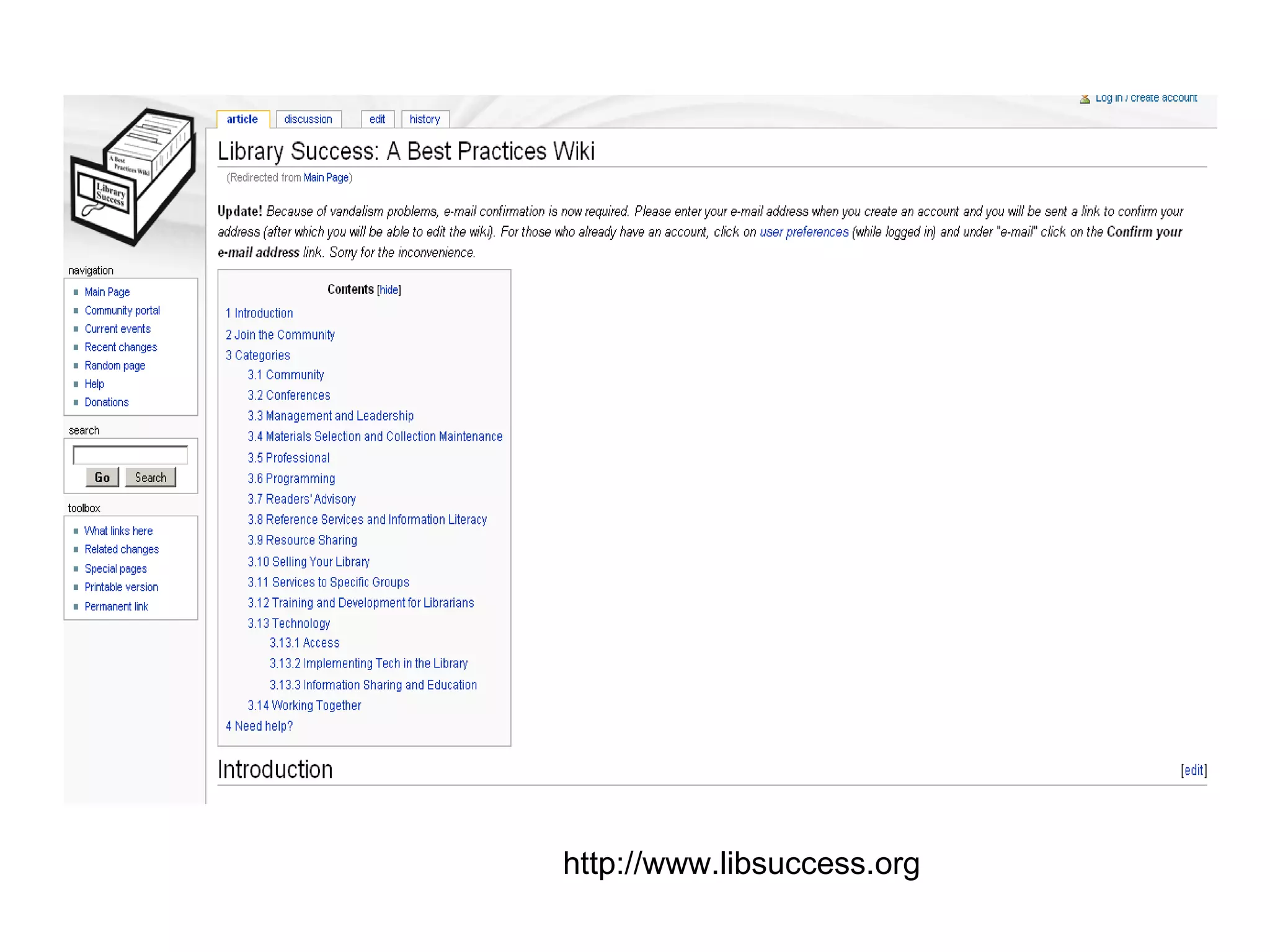Viewport: 1270px width, 952px height.
Task: Open the Printable version
Action: [x=122, y=587]
